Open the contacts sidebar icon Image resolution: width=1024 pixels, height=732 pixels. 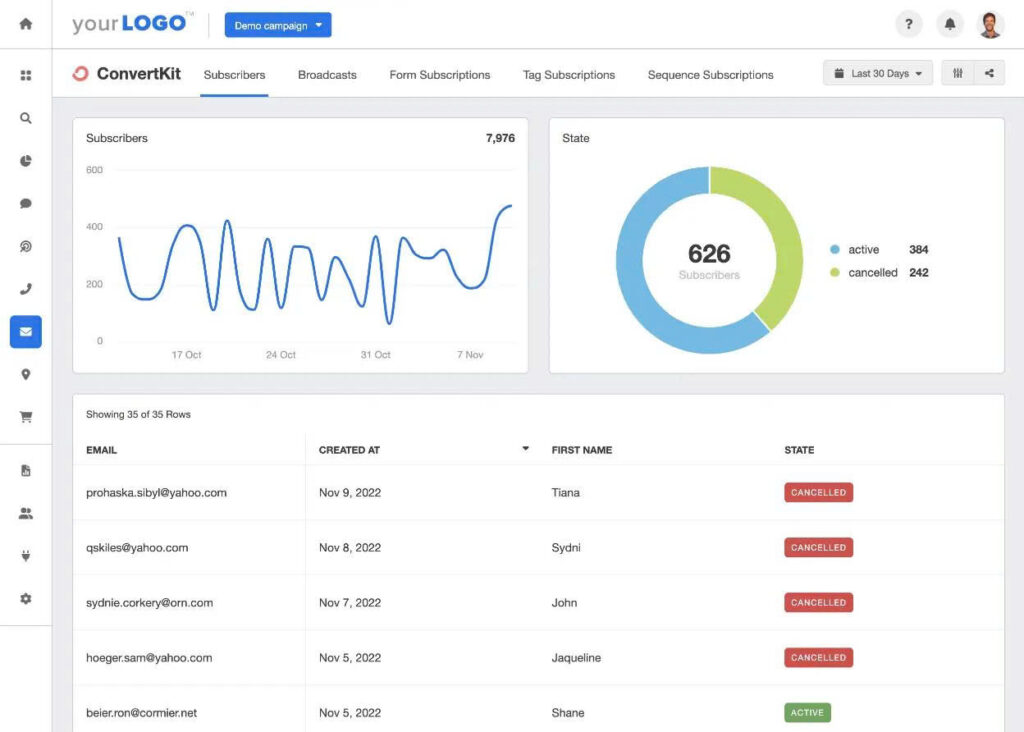25,513
